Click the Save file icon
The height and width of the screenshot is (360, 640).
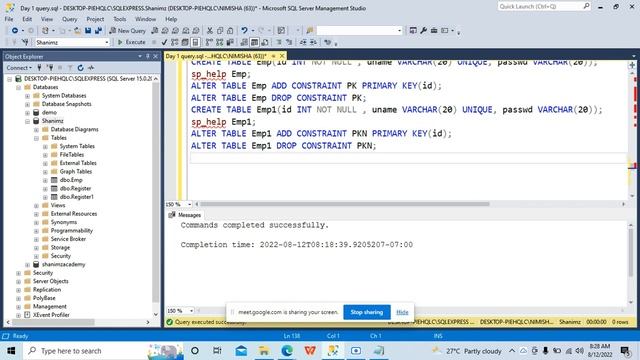click(88, 31)
